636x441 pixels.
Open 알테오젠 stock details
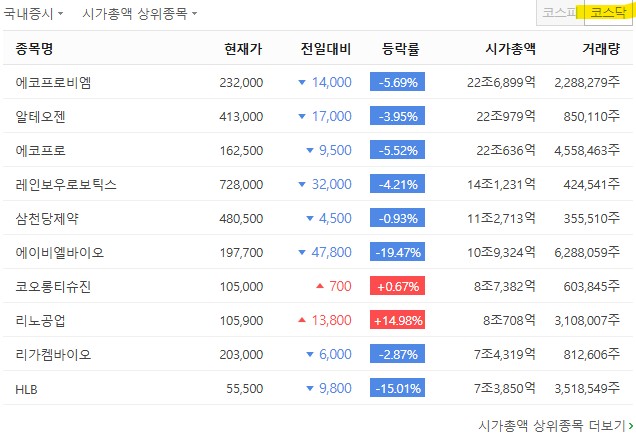[40, 117]
